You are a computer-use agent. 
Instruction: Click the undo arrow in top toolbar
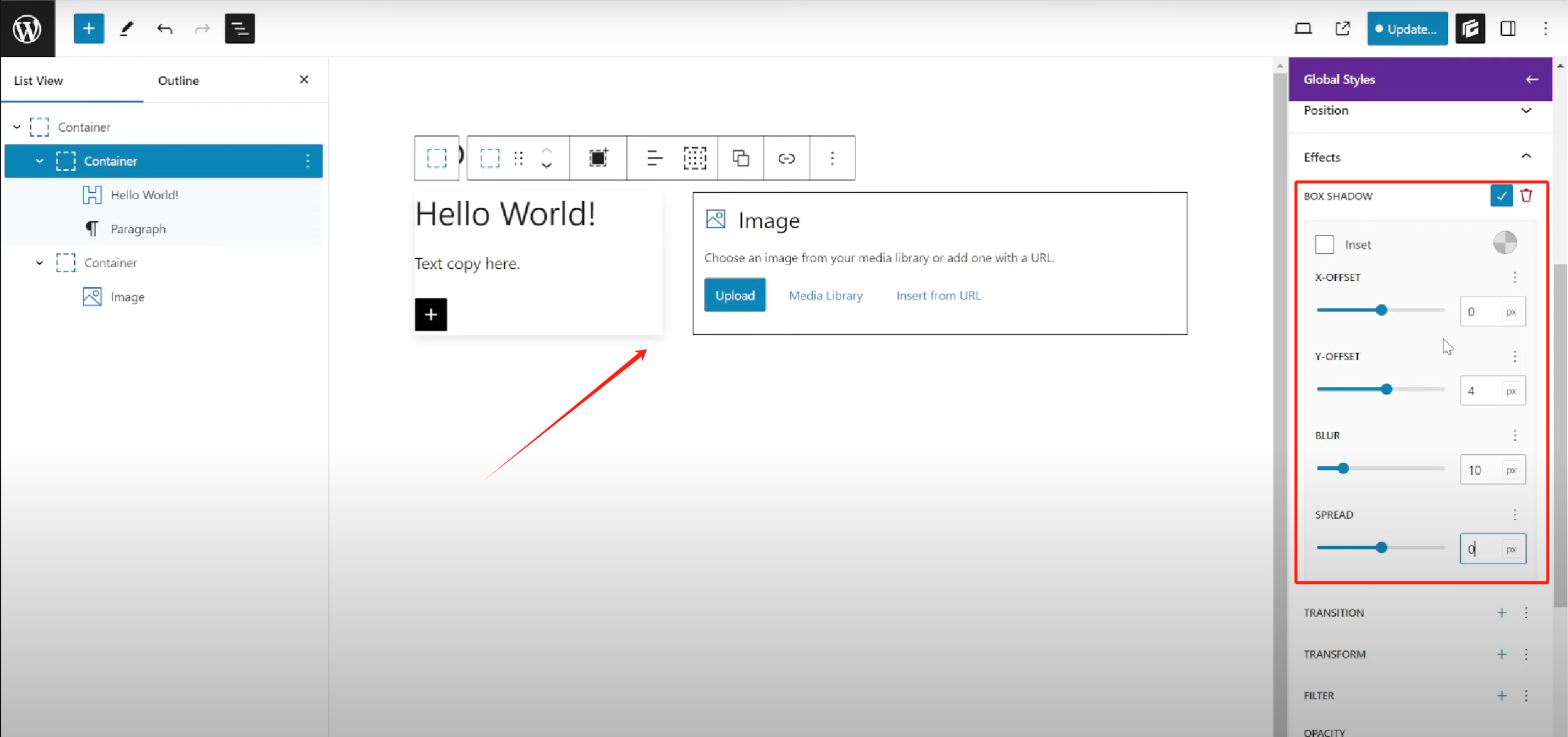pyautogui.click(x=164, y=28)
